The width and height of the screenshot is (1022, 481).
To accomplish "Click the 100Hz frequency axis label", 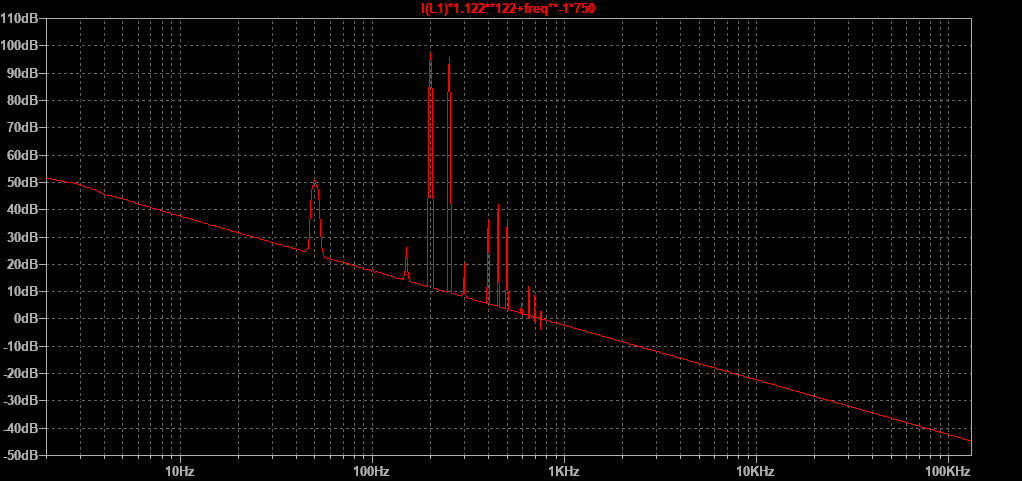I will point(372,470).
